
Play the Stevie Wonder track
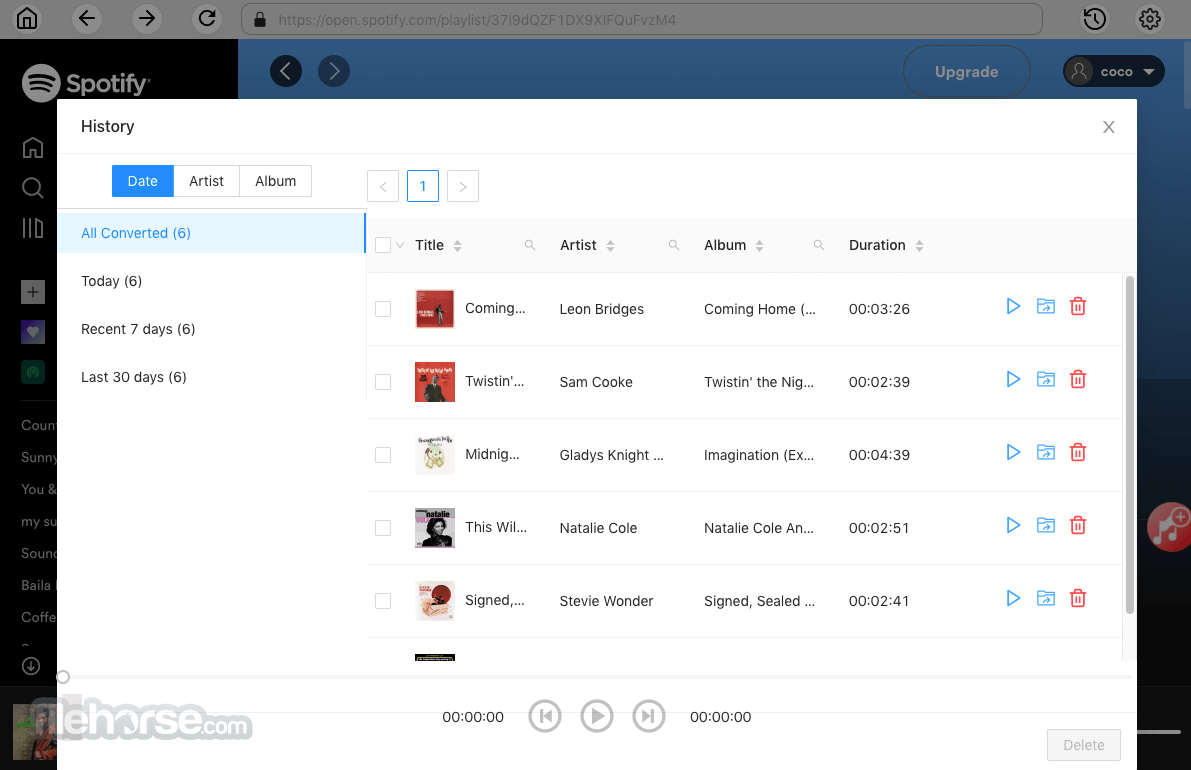[1013, 598]
